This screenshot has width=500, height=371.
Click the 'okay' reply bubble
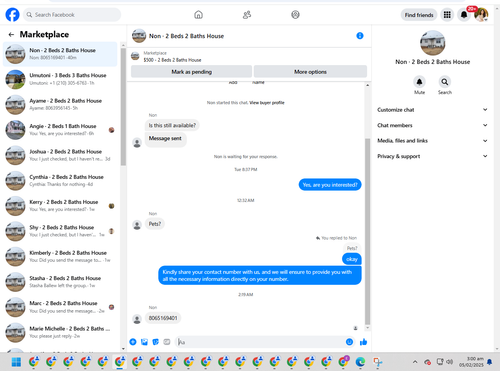[352, 259]
